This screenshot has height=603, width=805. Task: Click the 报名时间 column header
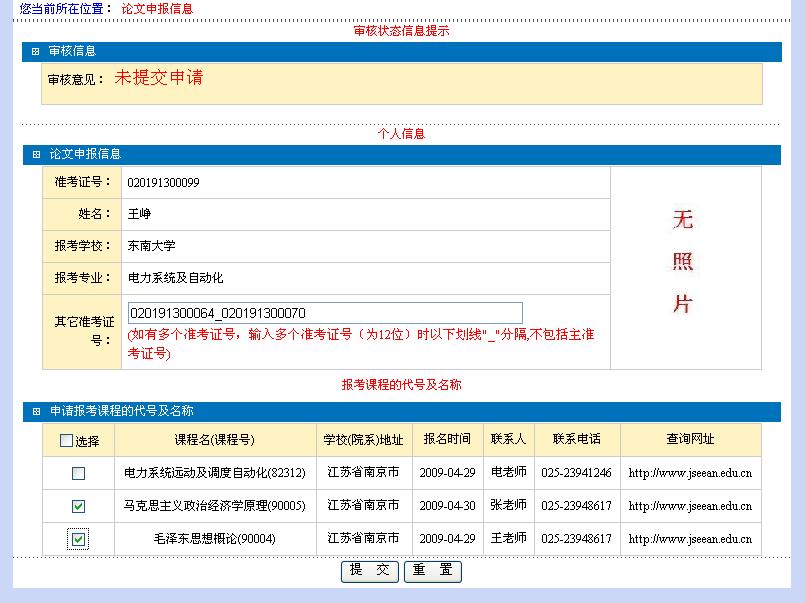[x=446, y=439]
